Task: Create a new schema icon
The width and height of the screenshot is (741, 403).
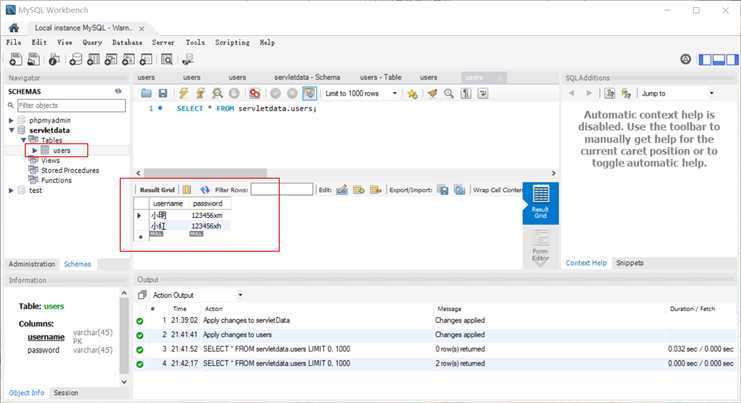Action: coord(76,59)
